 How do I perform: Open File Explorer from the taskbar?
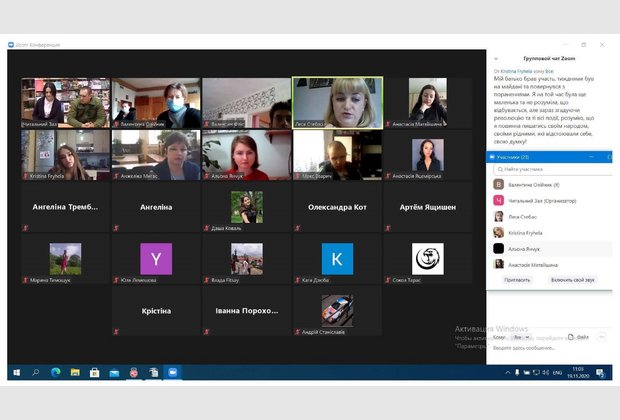click(75, 372)
